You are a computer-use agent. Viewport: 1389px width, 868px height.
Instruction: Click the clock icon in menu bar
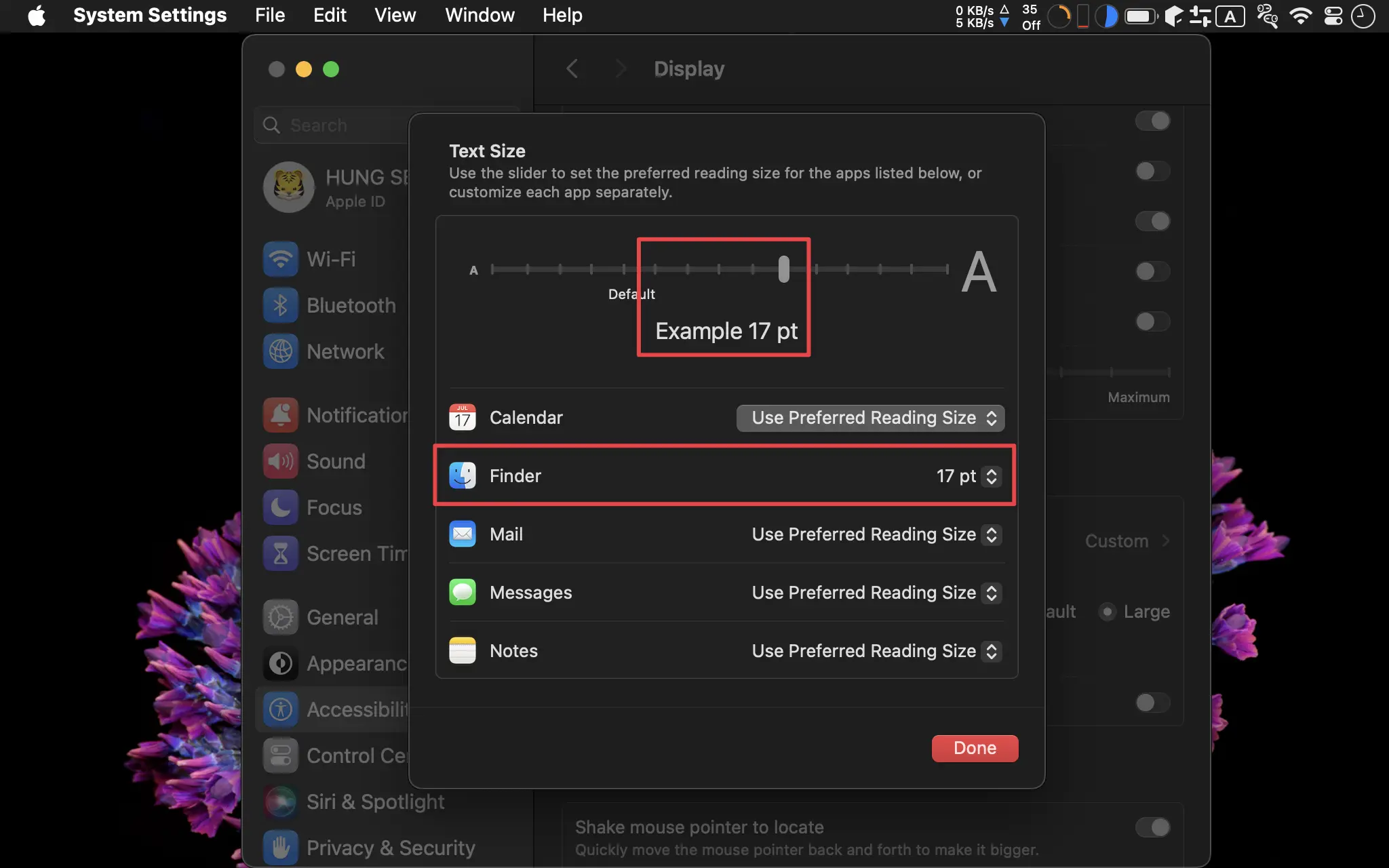click(x=1363, y=16)
